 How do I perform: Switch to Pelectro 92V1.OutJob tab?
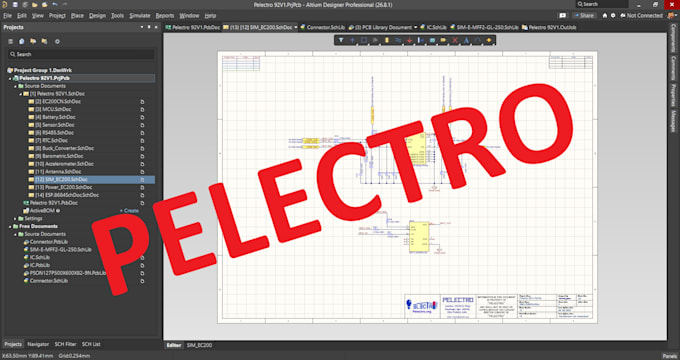pos(549,27)
